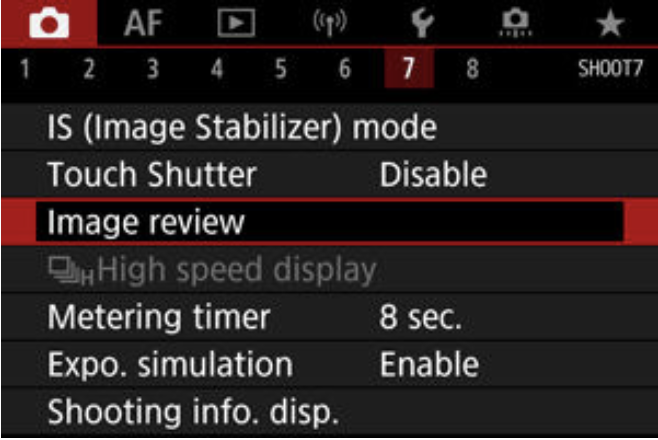The height and width of the screenshot is (440, 658).
Task: Select the High speed display icon
Action: (x=70, y=271)
